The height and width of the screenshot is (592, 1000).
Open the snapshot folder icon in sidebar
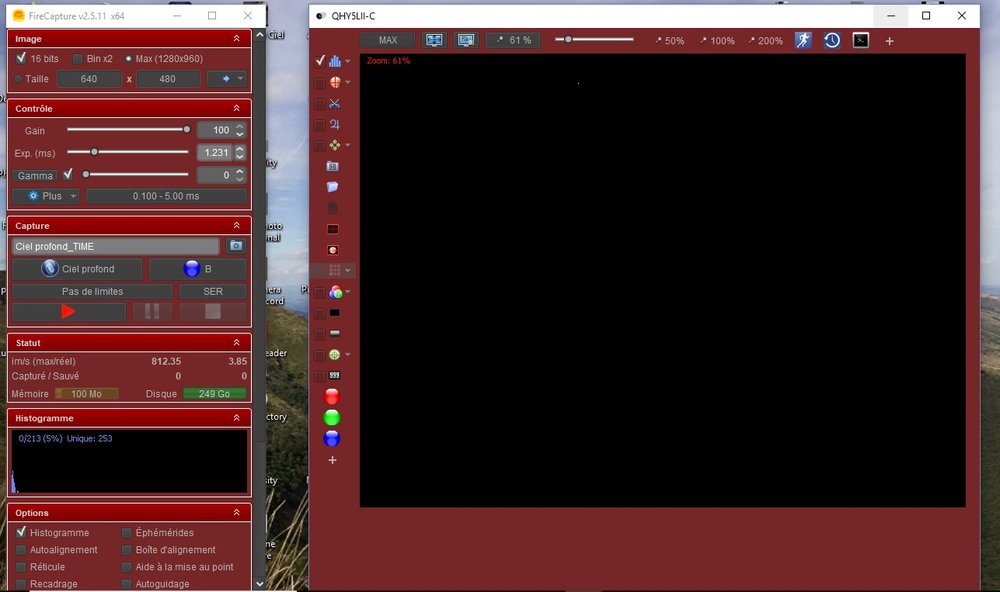click(x=332, y=166)
